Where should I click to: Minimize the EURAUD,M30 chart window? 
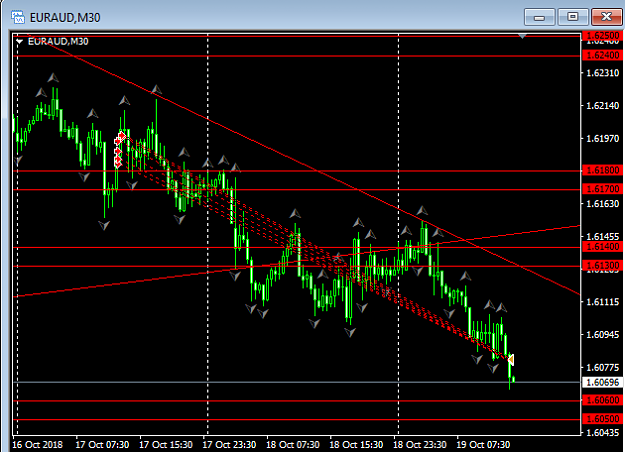click(x=539, y=18)
